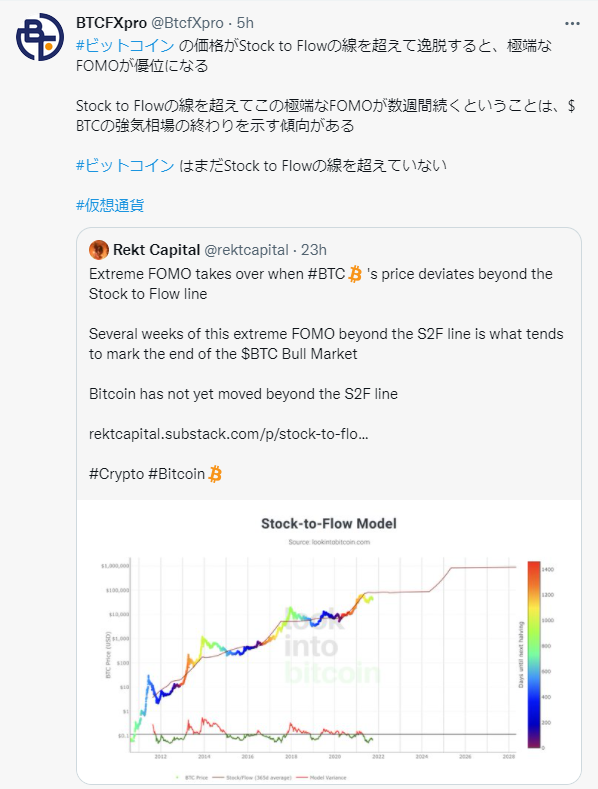Click the @rektcapital handle
This screenshot has width=598, height=789.
(x=247, y=250)
